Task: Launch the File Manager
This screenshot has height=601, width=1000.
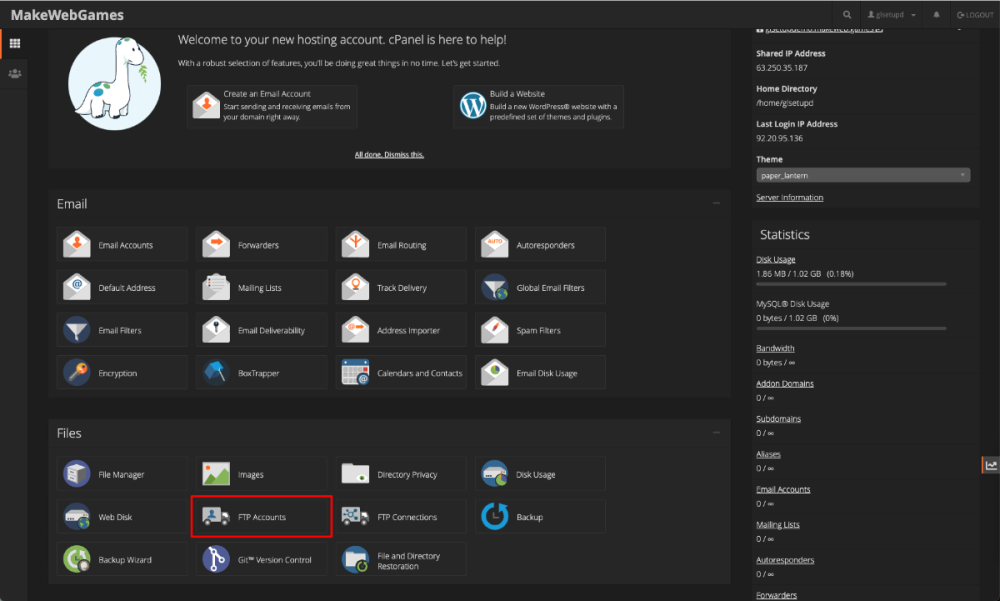Action: pos(121,473)
